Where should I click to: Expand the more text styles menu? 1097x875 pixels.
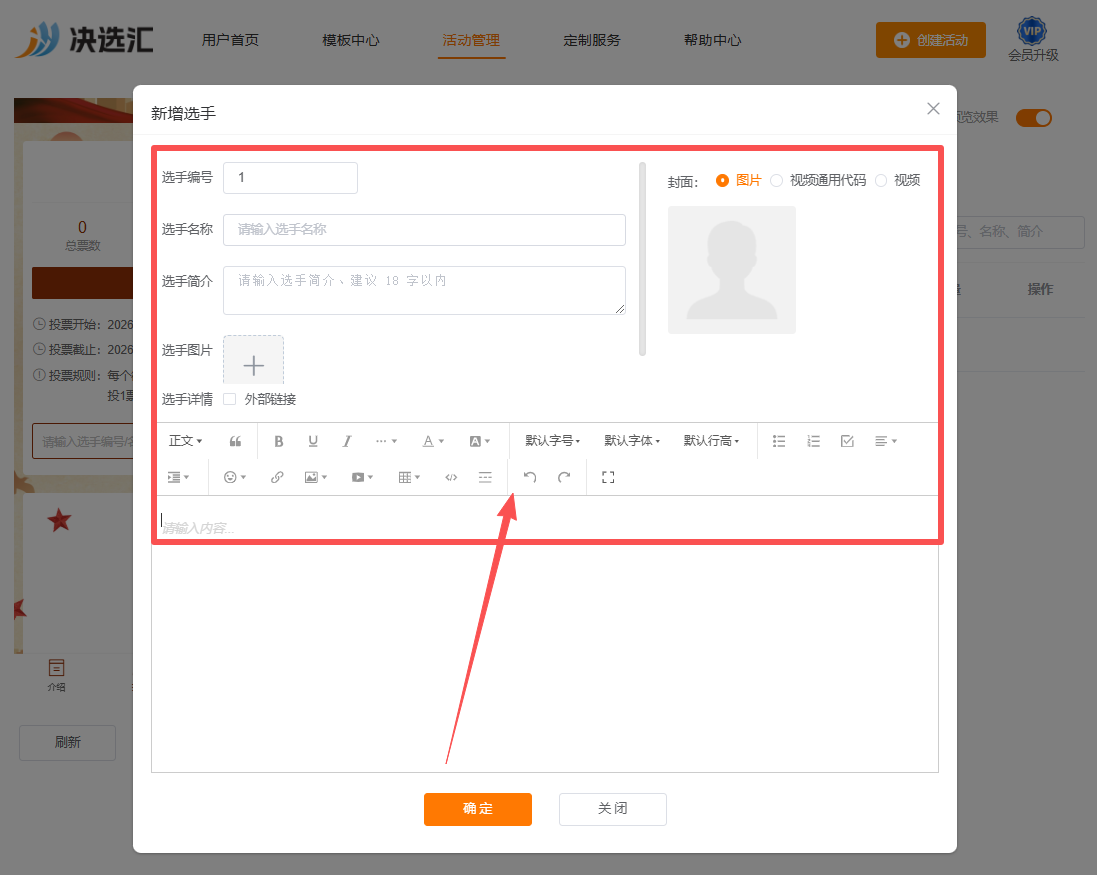[386, 441]
